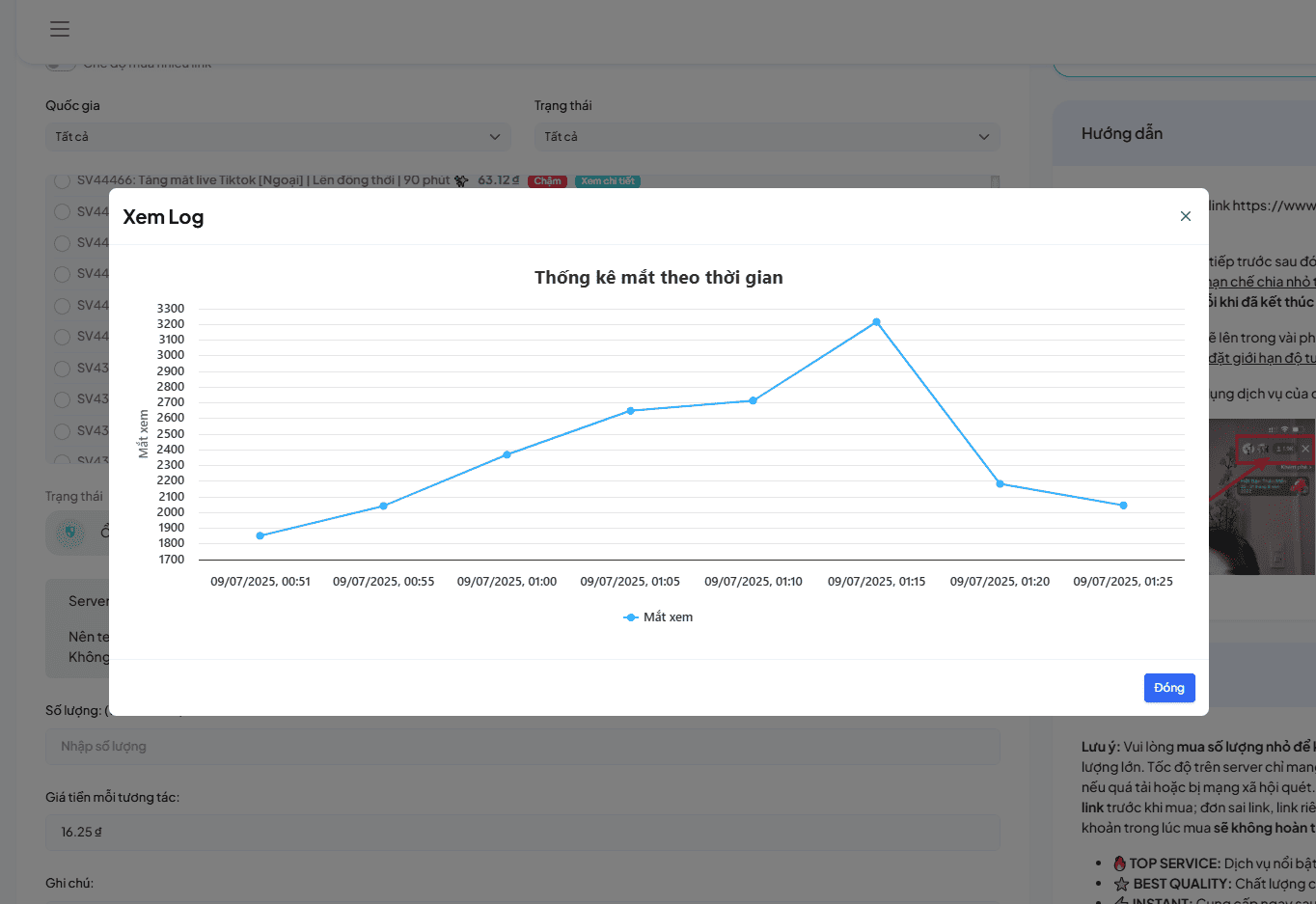
Task: Click the chart data point at 01:20
Action: [1001, 483]
